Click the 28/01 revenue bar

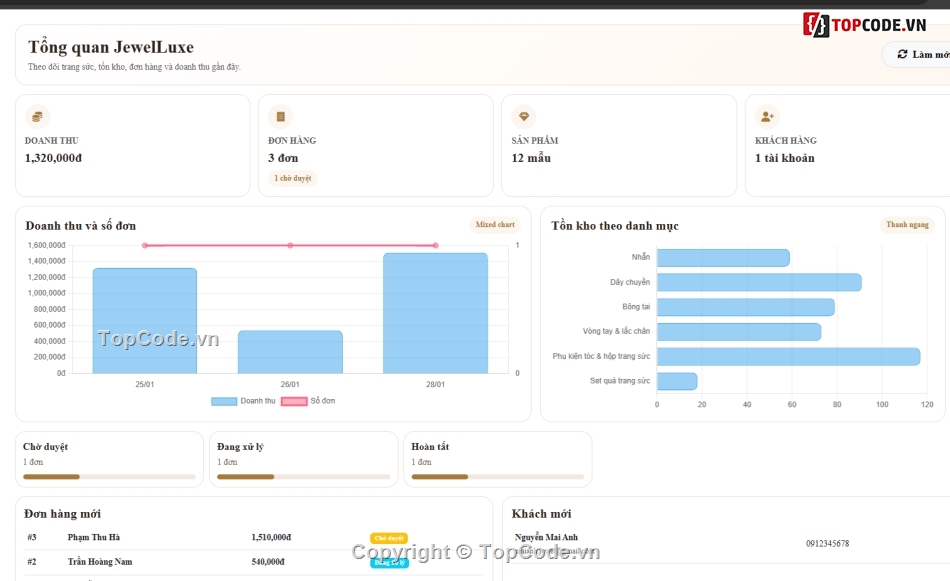(436, 313)
